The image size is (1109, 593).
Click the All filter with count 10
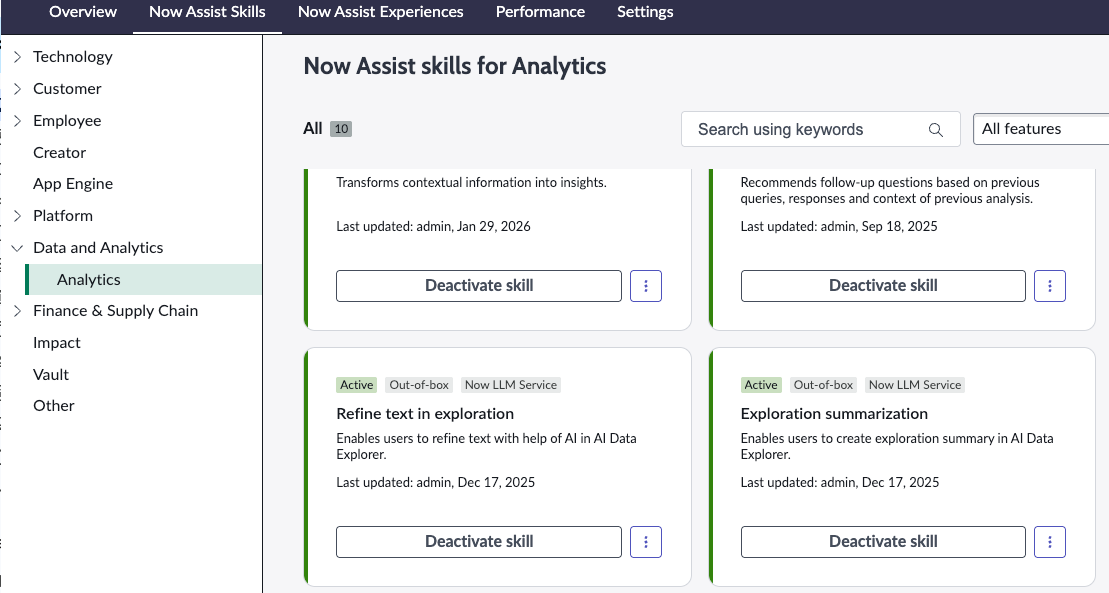(327, 129)
